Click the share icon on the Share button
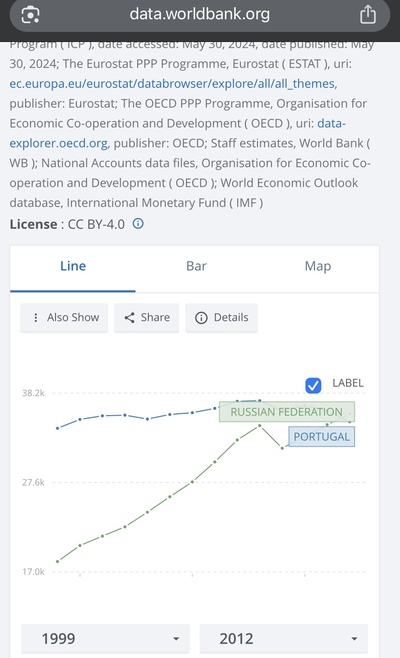The width and height of the screenshot is (400, 658). (x=129, y=318)
